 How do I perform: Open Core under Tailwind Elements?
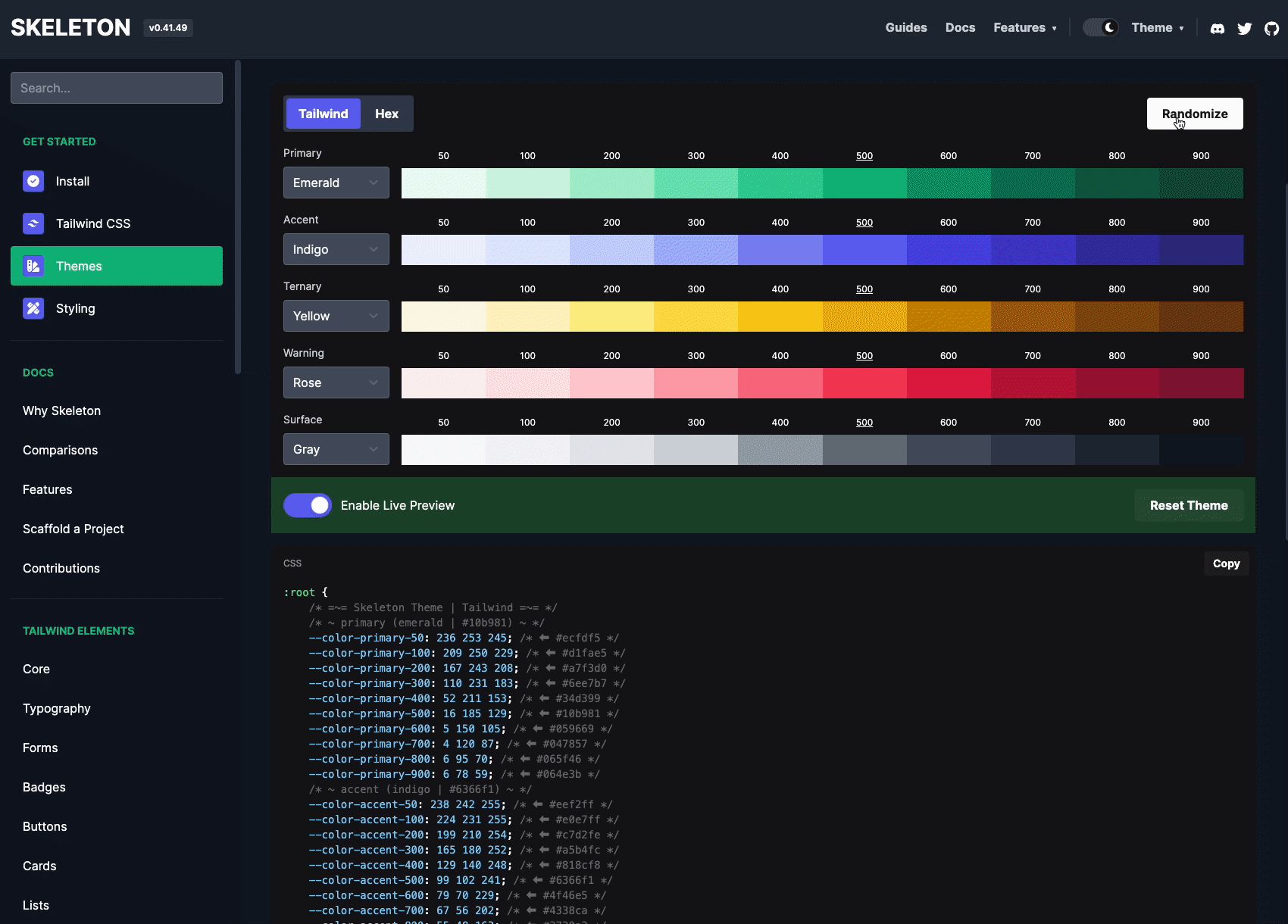tap(36, 669)
